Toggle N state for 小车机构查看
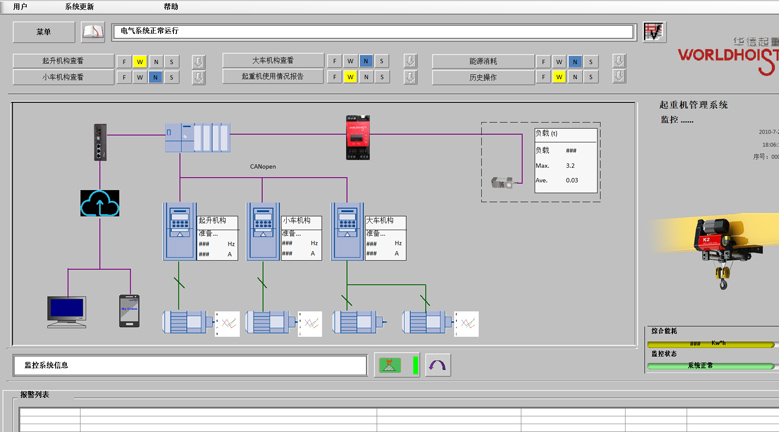Image resolution: width=779 pixels, height=432 pixels. pyautogui.click(x=155, y=77)
